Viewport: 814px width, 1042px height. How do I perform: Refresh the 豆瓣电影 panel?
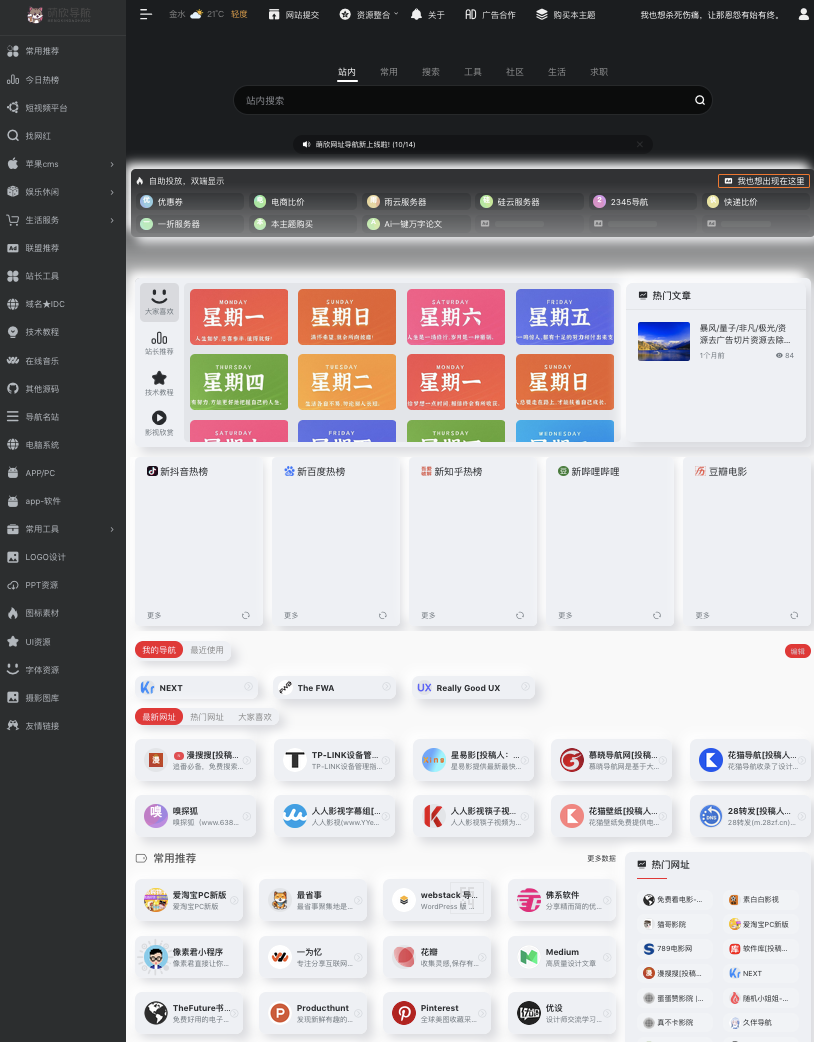pos(794,615)
